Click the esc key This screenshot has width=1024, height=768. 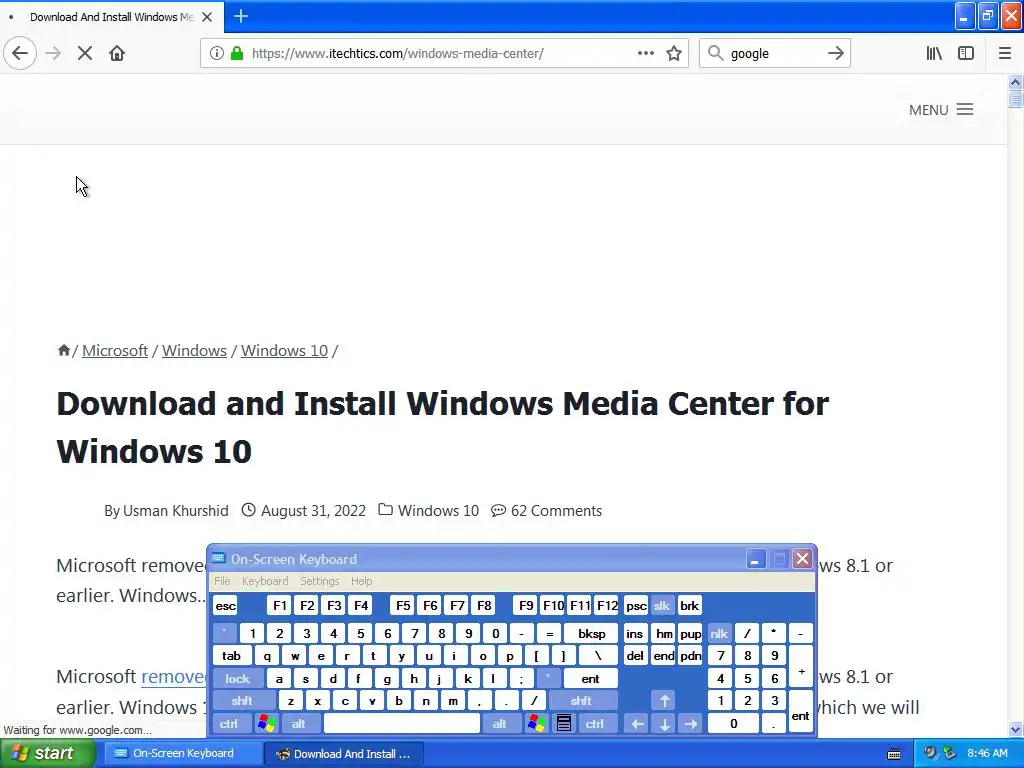click(225, 606)
